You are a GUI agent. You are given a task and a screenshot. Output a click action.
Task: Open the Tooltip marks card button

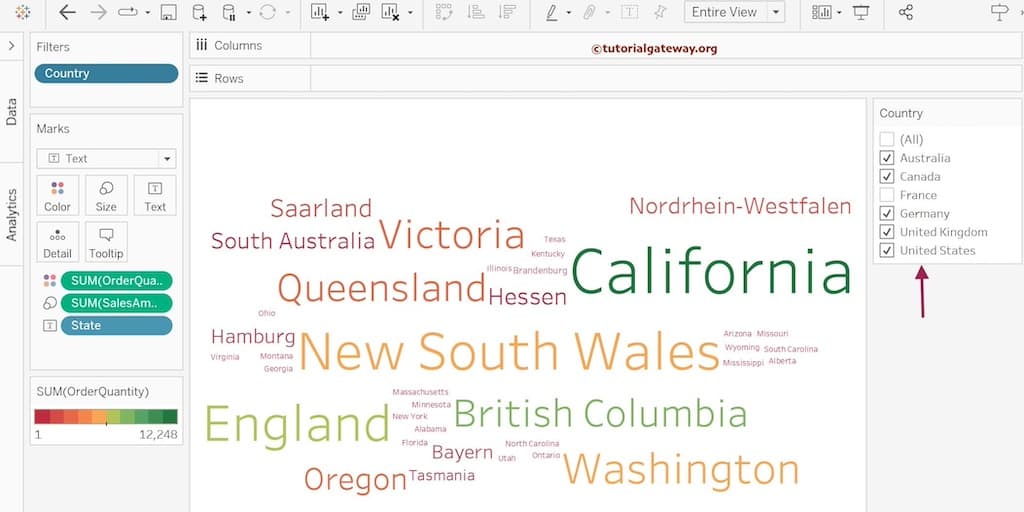pos(106,242)
